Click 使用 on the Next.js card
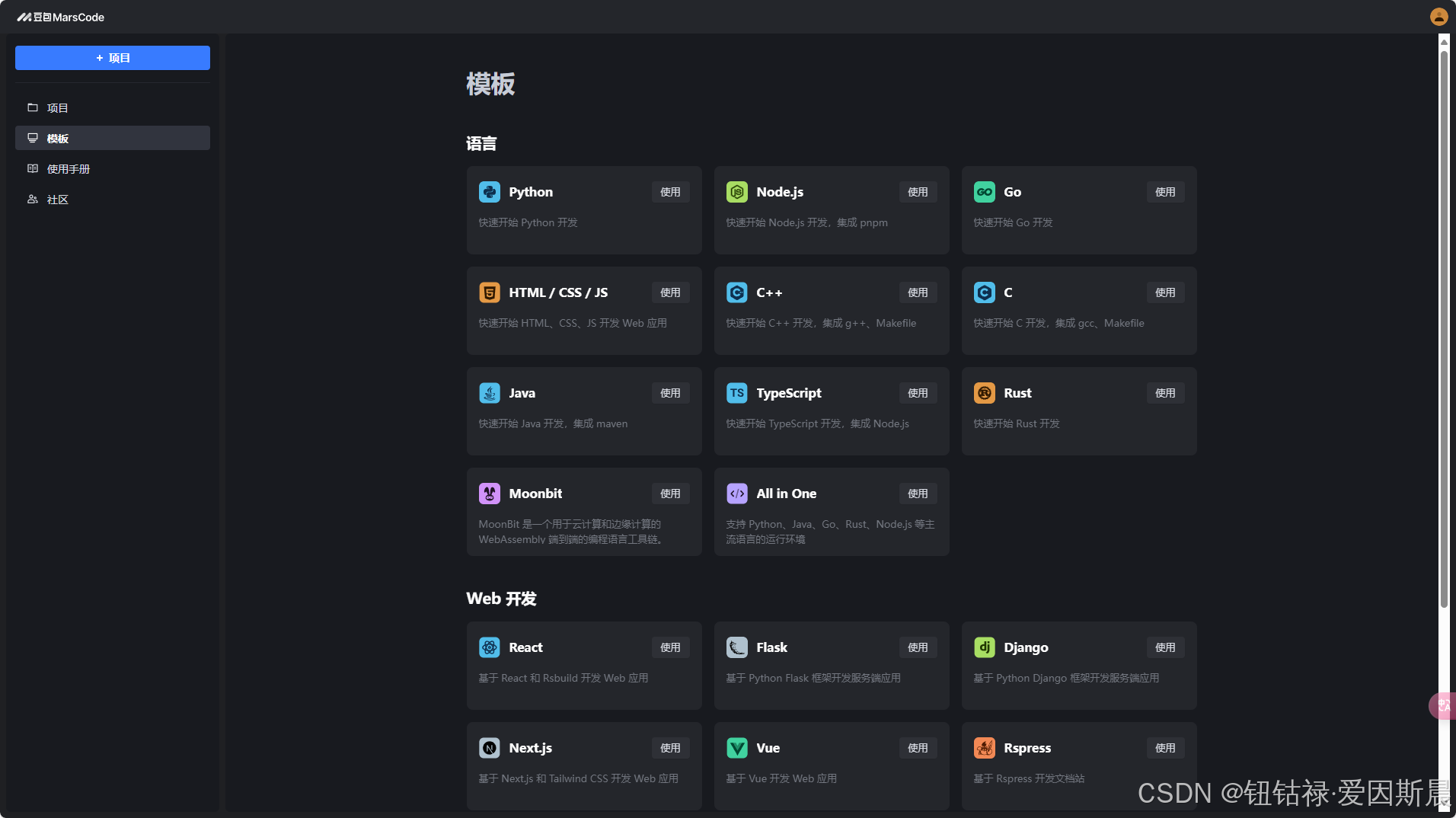The image size is (1456, 818). (670, 748)
